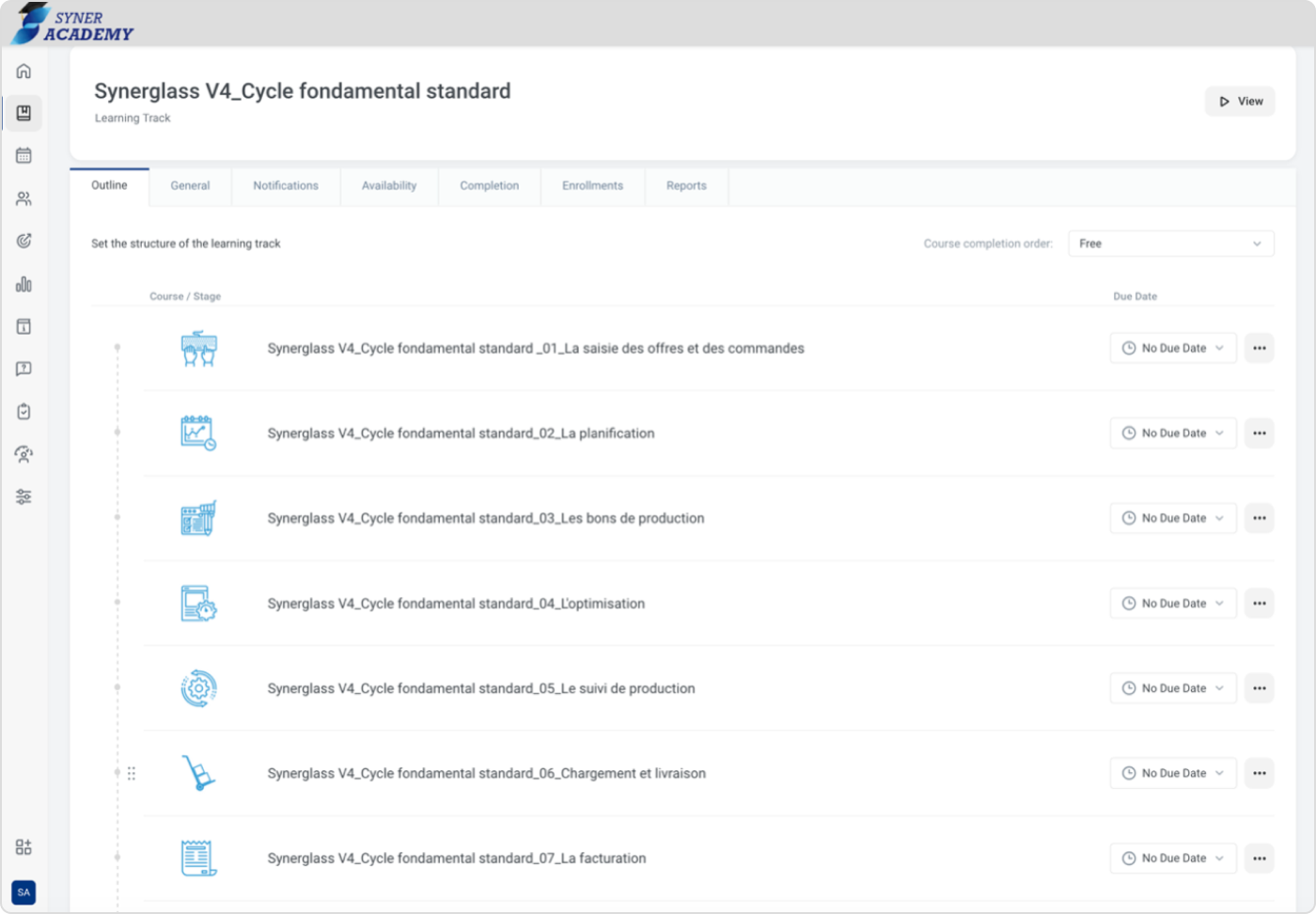Open more options for L'optimisation row
Screen dimensions: 1316x914
(1259, 604)
